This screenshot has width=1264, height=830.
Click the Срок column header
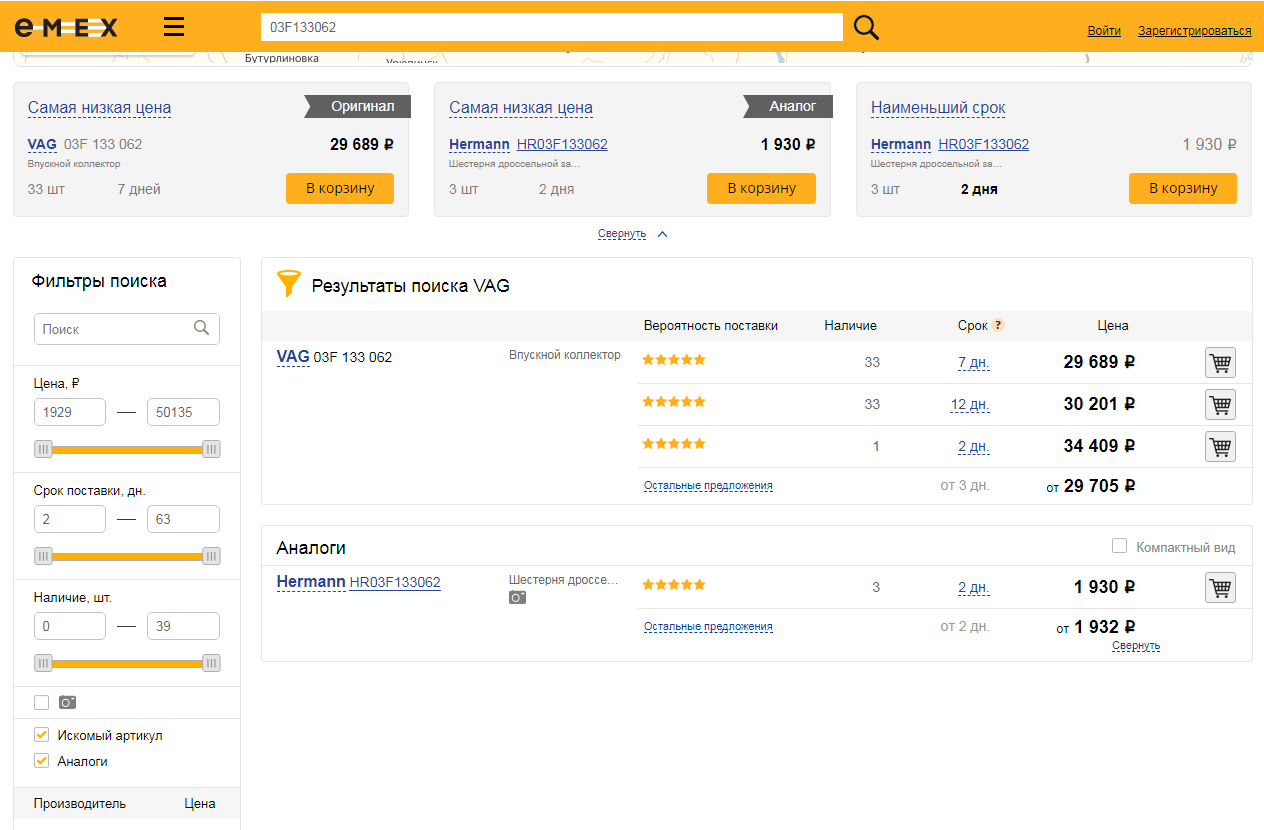click(972, 325)
